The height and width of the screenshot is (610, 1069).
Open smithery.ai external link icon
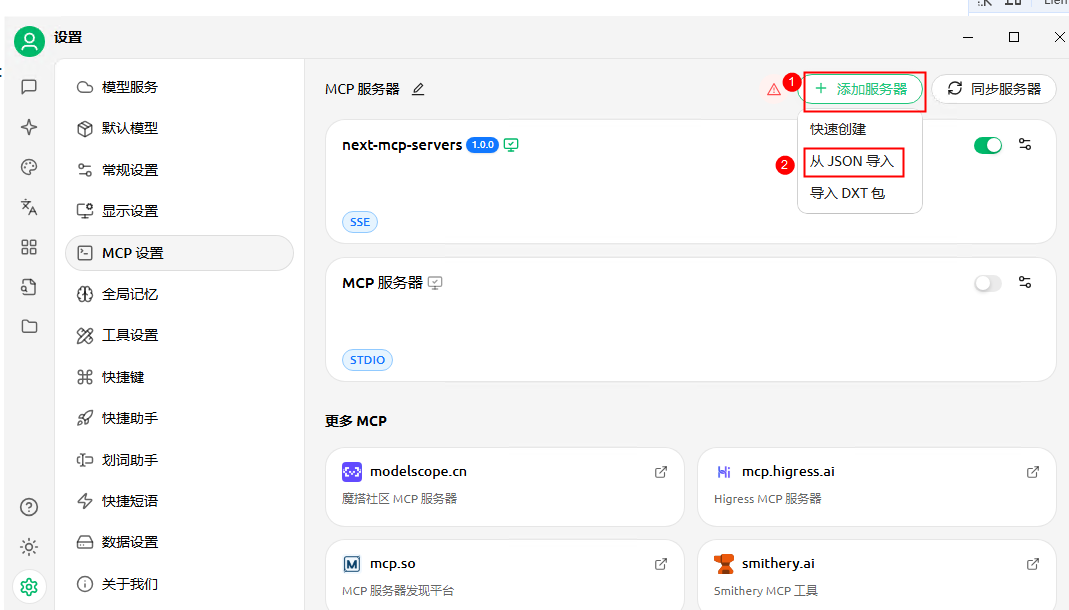pyautogui.click(x=1033, y=564)
